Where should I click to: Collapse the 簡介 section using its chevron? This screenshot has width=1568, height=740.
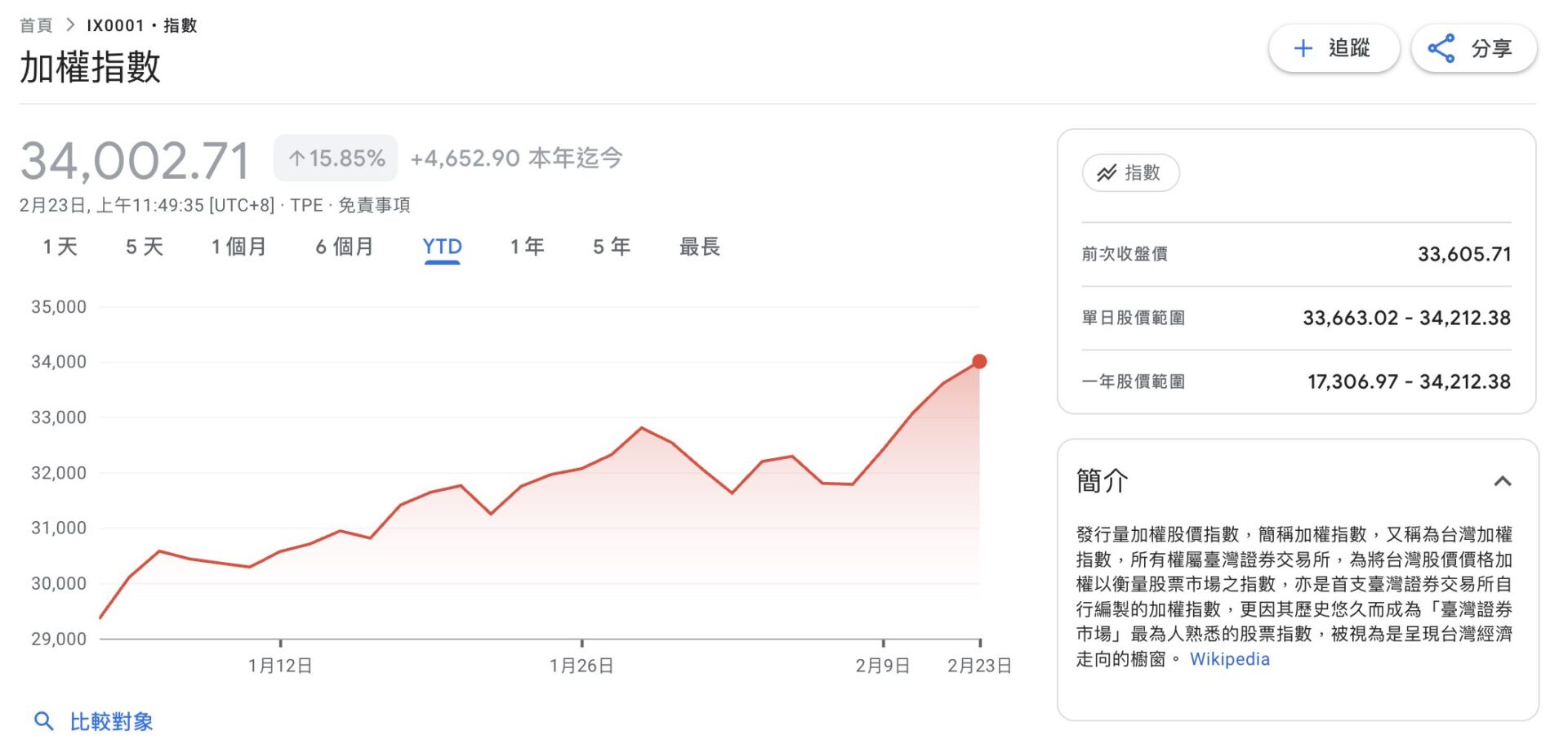pos(1501,481)
